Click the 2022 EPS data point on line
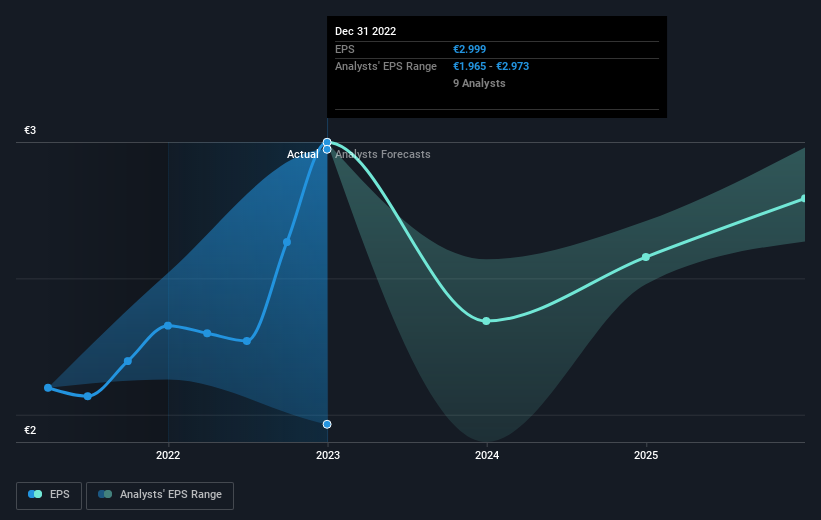This screenshot has width=821, height=520. (168, 326)
